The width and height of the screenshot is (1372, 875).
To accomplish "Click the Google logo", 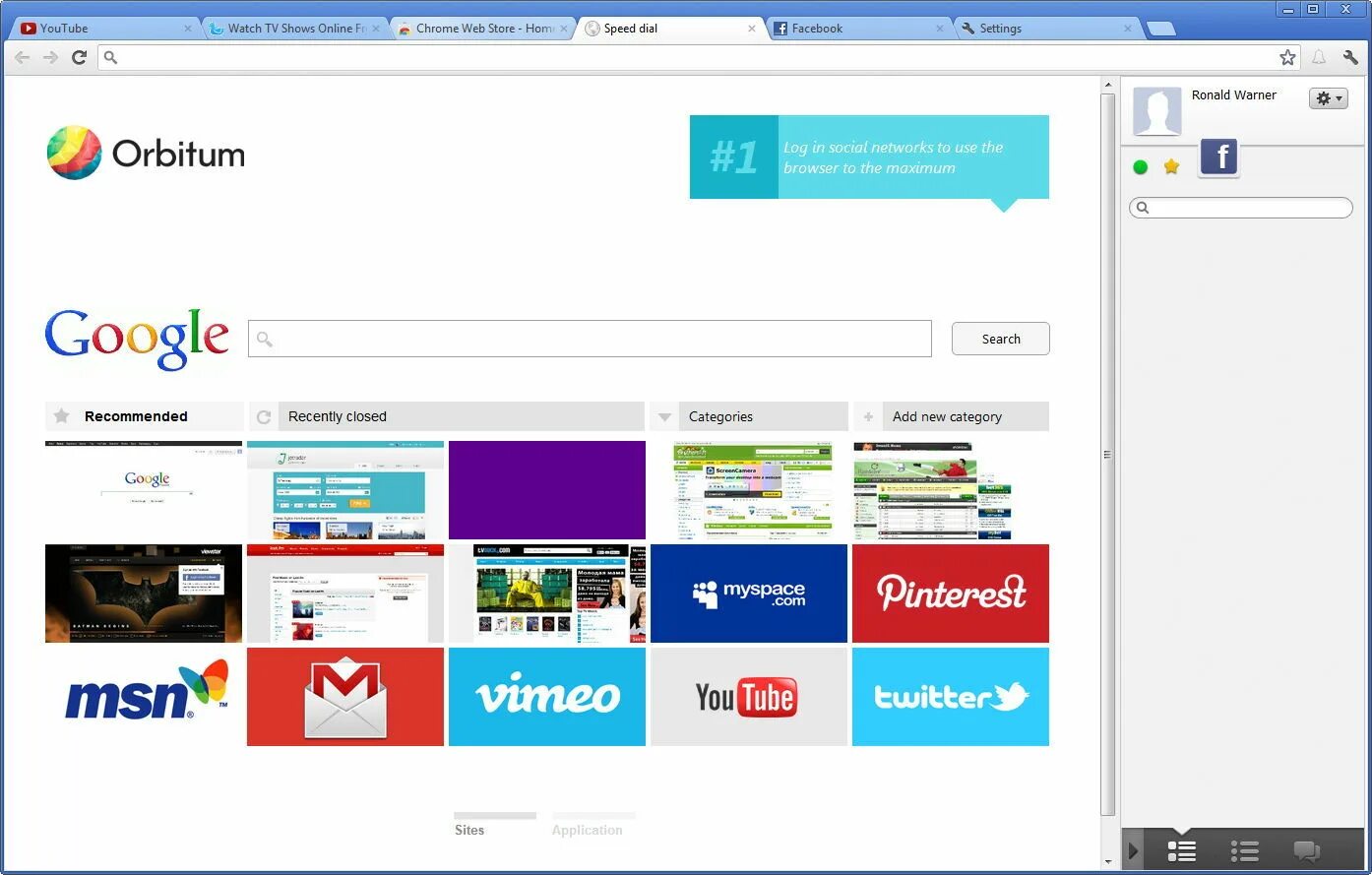I will (x=137, y=340).
